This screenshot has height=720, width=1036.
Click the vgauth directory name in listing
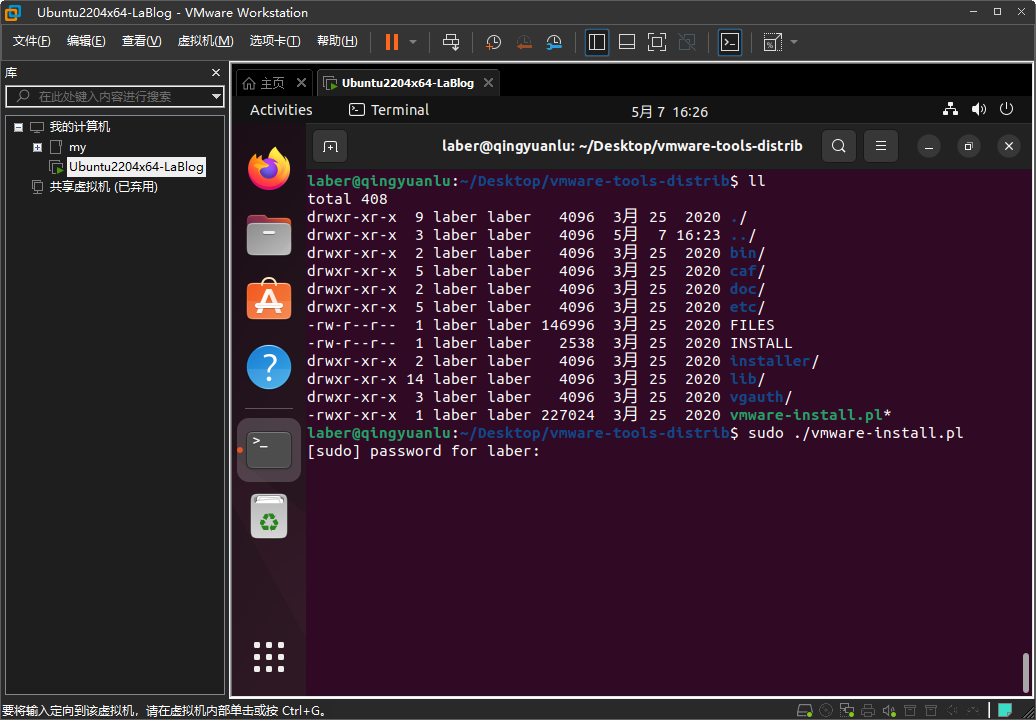pos(757,398)
